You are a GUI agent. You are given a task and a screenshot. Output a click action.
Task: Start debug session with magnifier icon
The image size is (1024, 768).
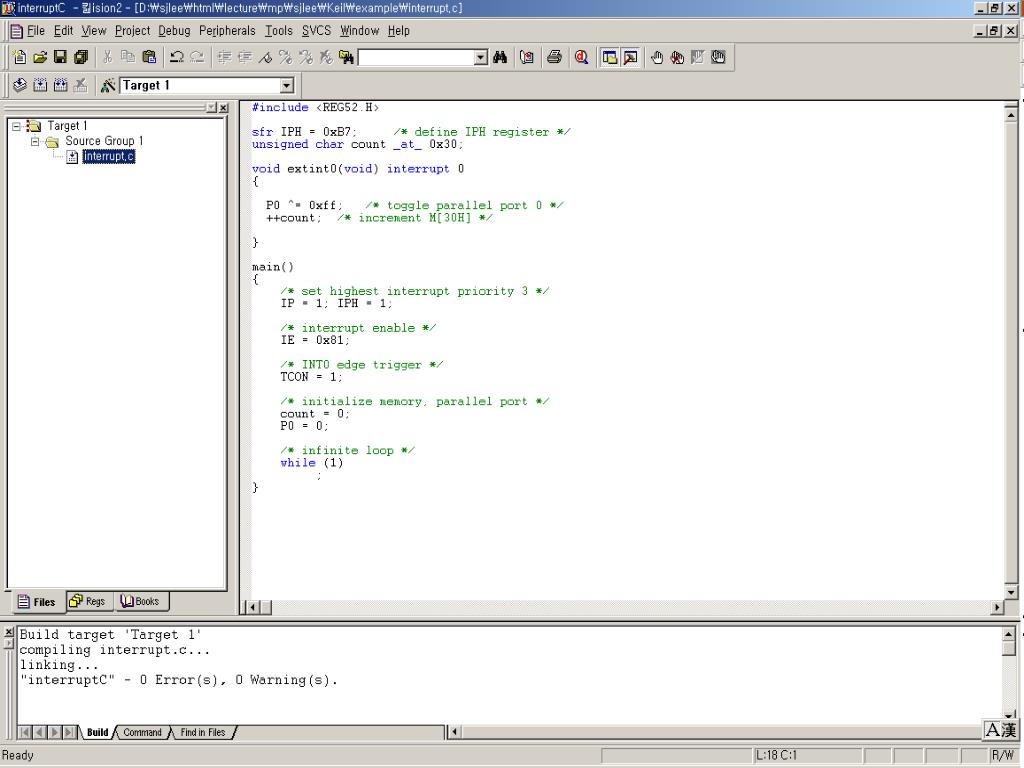coord(581,58)
